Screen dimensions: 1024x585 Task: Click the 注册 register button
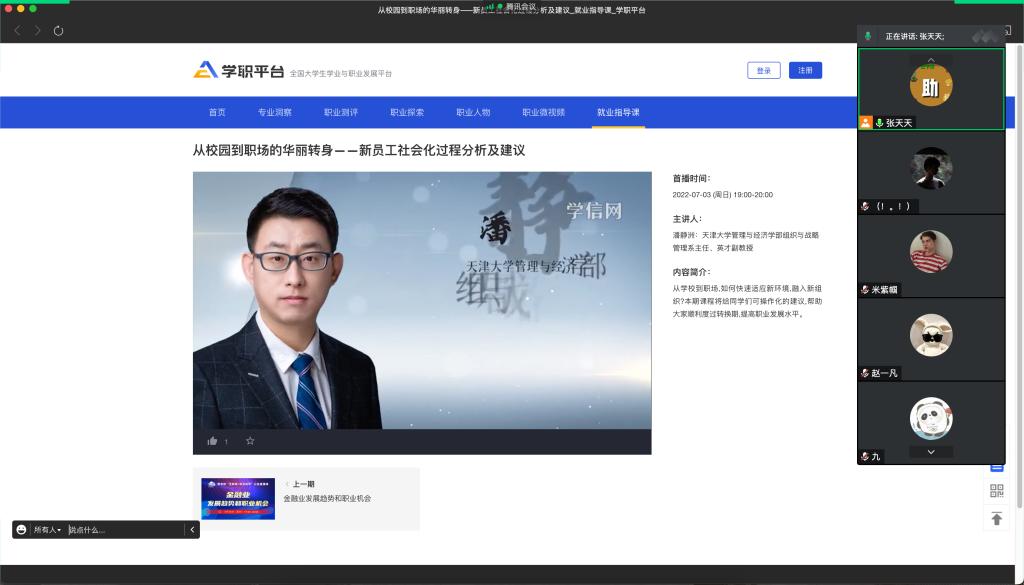(805, 70)
